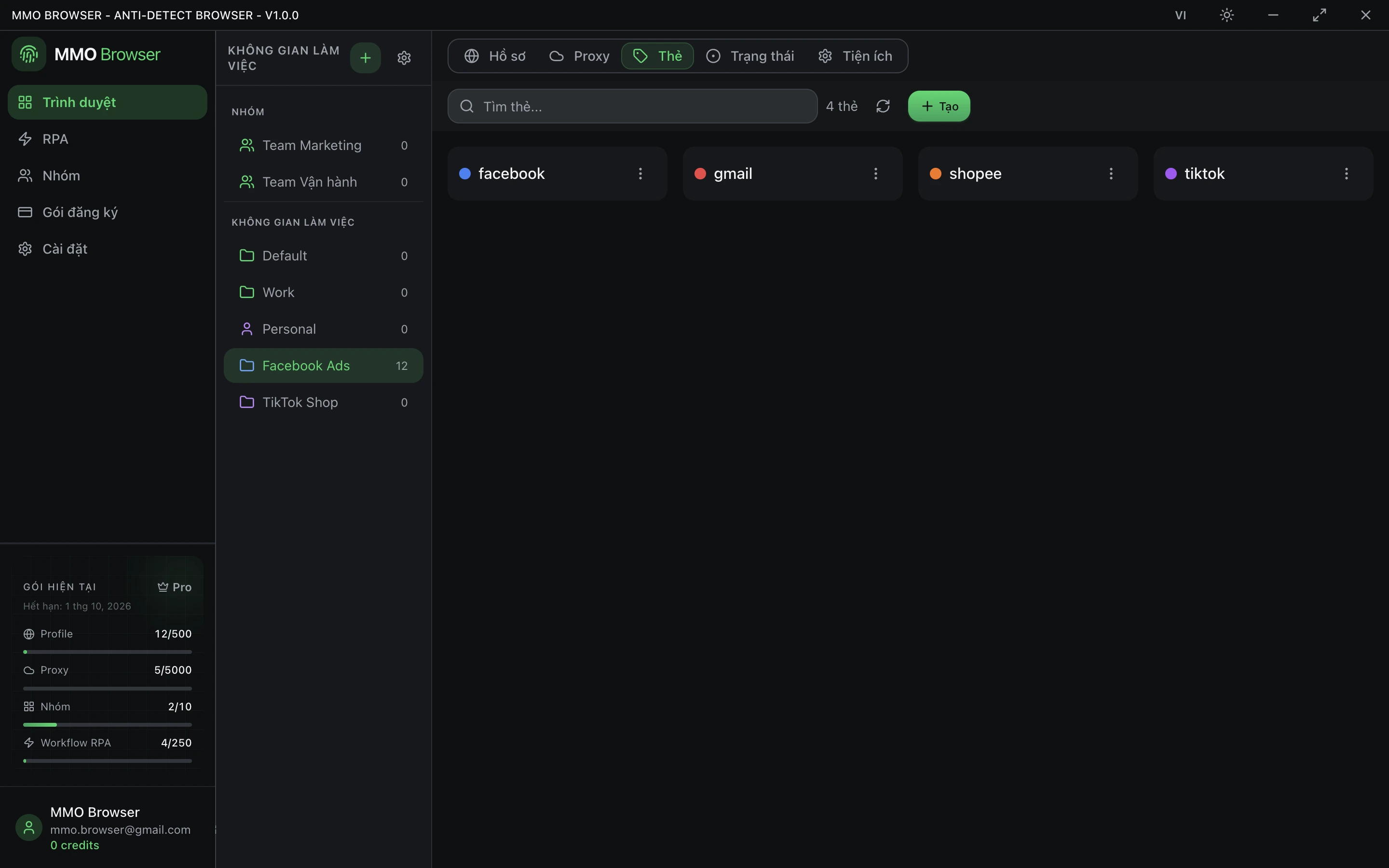
Task: Open the RPA section
Action: pyautogui.click(x=108, y=139)
